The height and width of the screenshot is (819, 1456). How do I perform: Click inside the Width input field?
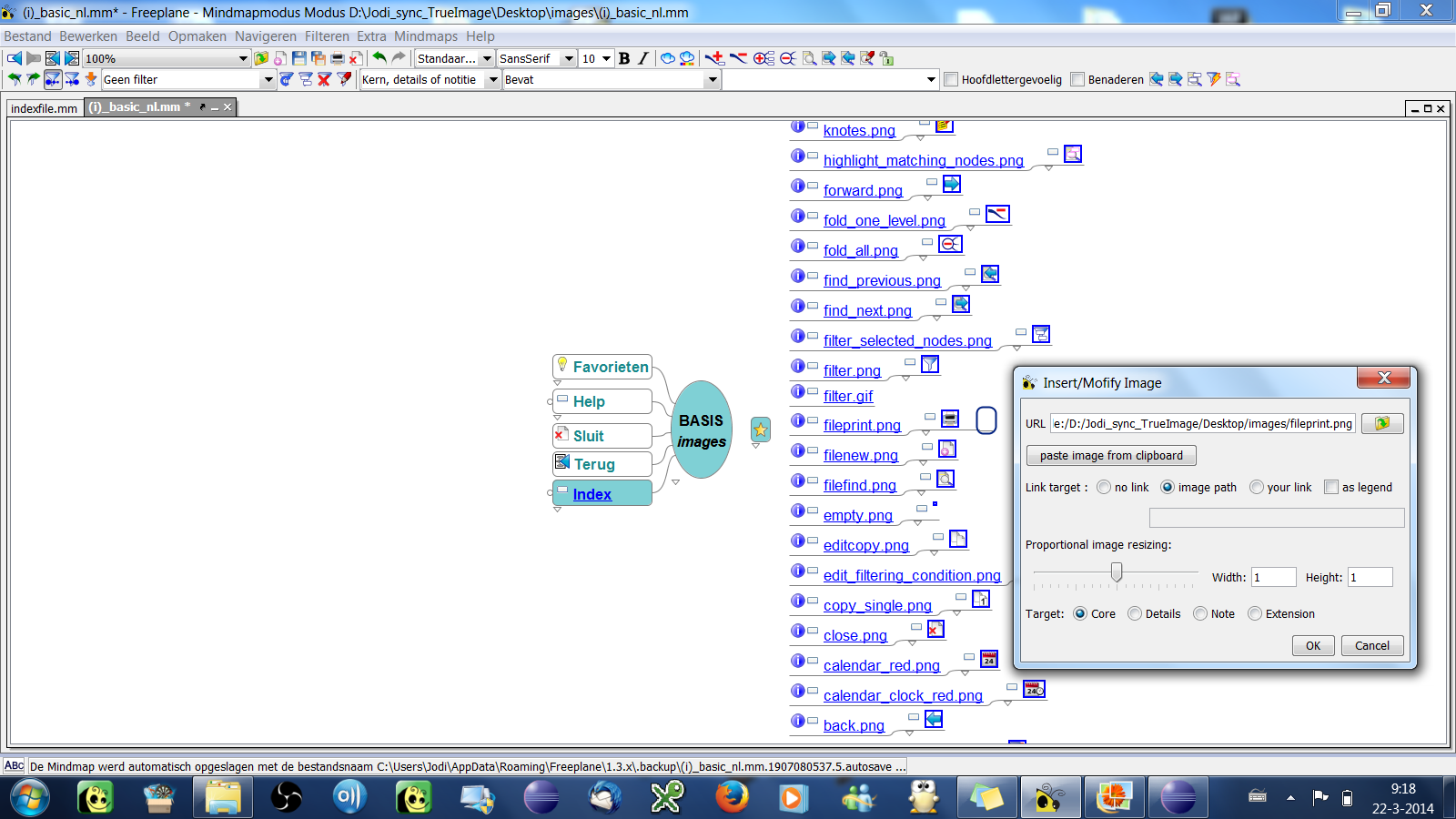1274,576
